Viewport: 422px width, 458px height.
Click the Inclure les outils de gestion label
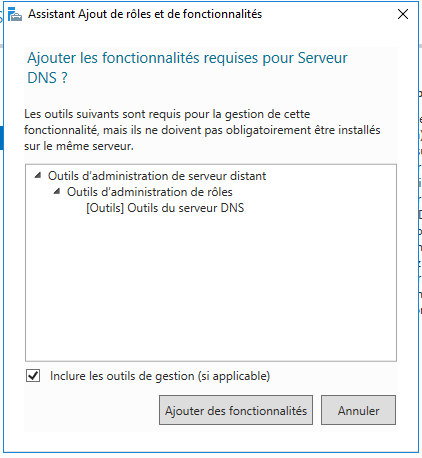click(x=160, y=376)
